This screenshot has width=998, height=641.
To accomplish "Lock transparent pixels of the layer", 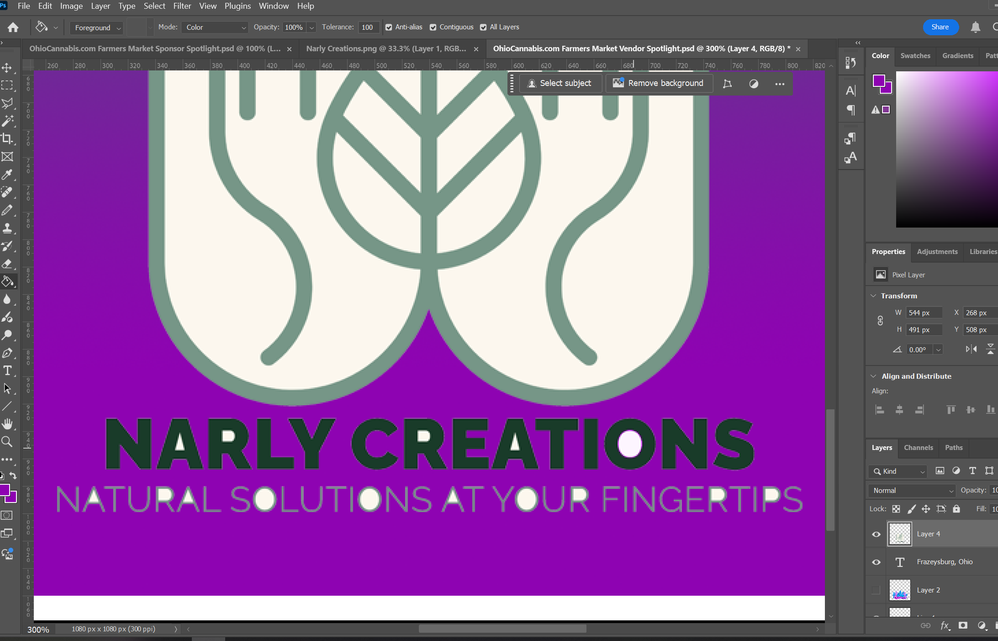I will [896, 509].
